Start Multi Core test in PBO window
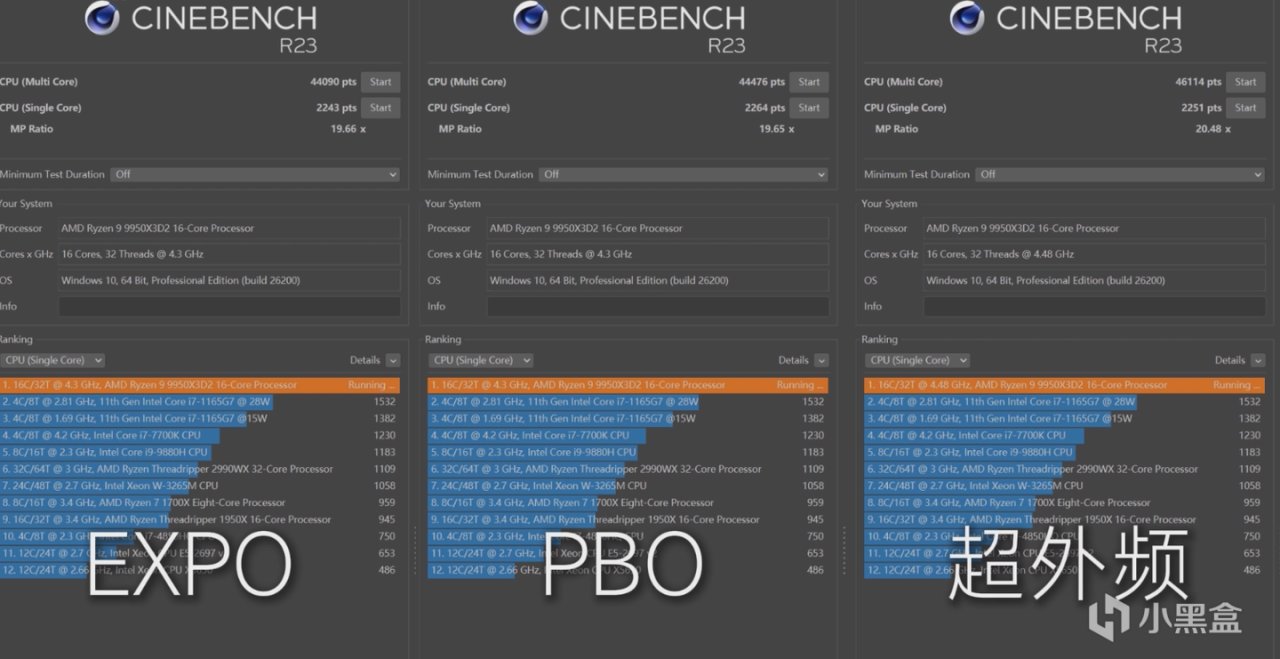Viewport: 1280px width, 659px height. (x=809, y=82)
